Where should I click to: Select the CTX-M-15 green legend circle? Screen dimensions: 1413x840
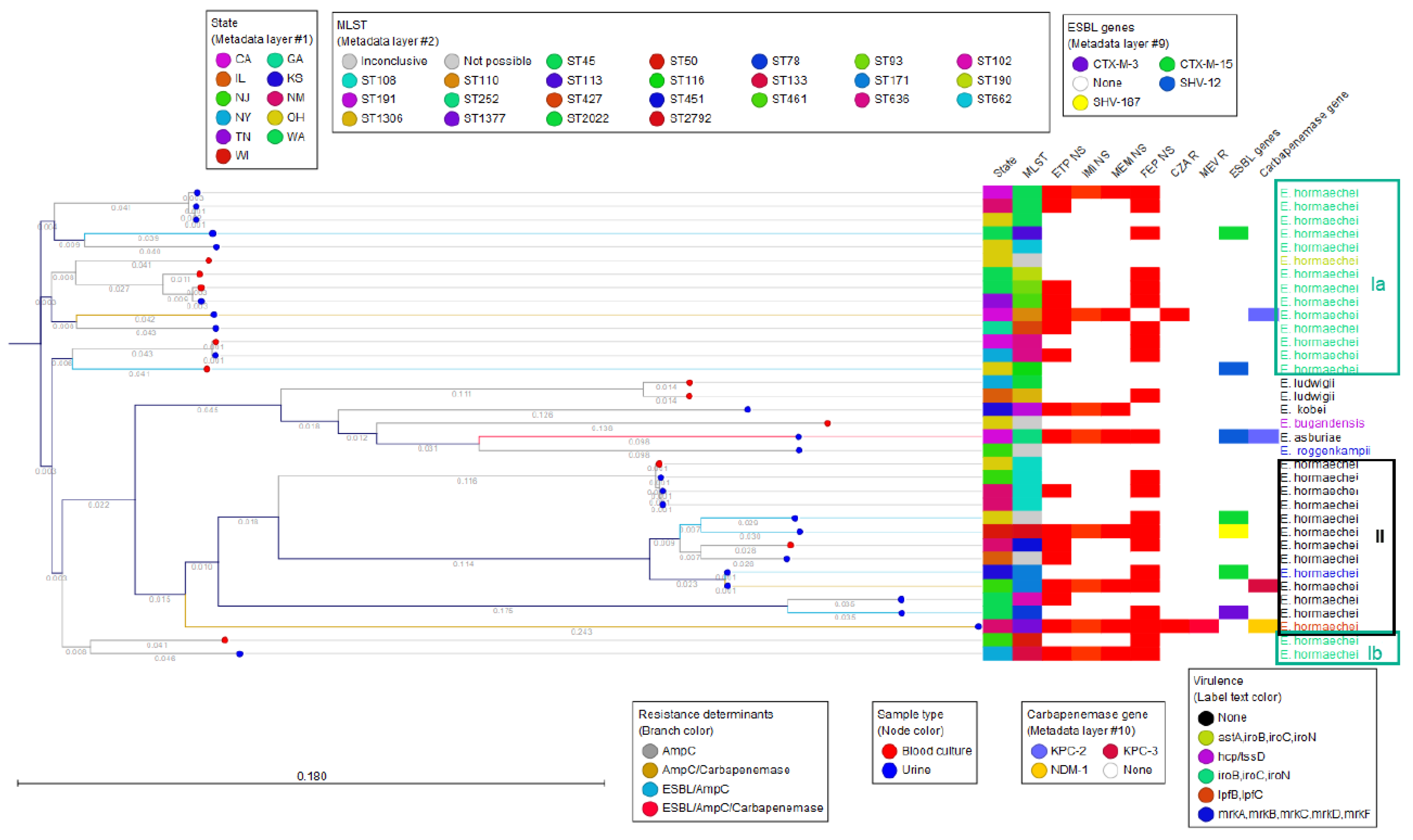1166,65
